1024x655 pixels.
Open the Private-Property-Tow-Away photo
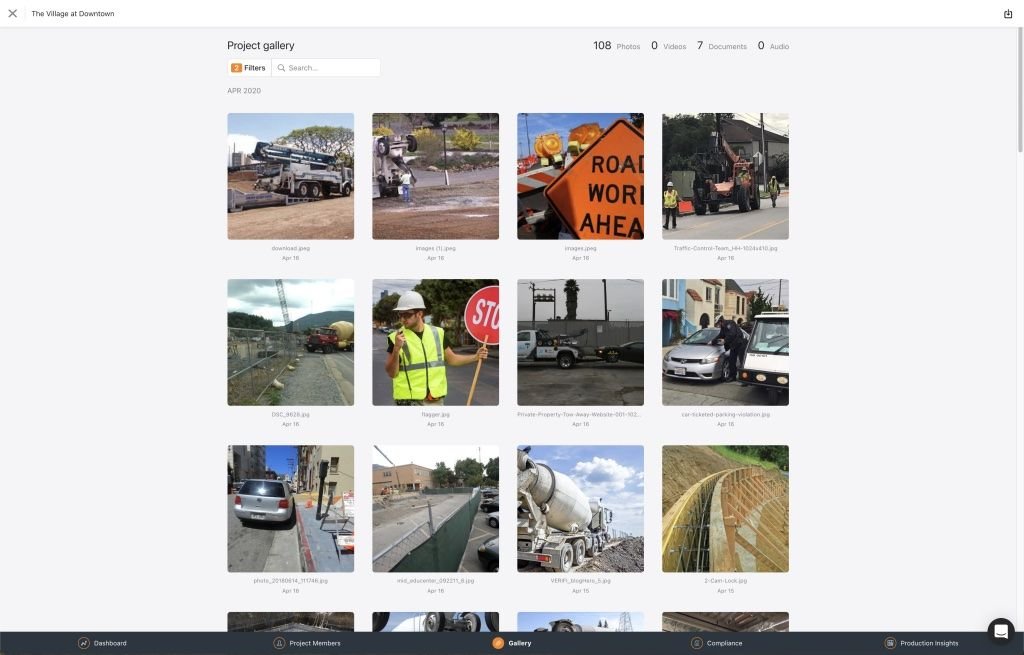581,342
